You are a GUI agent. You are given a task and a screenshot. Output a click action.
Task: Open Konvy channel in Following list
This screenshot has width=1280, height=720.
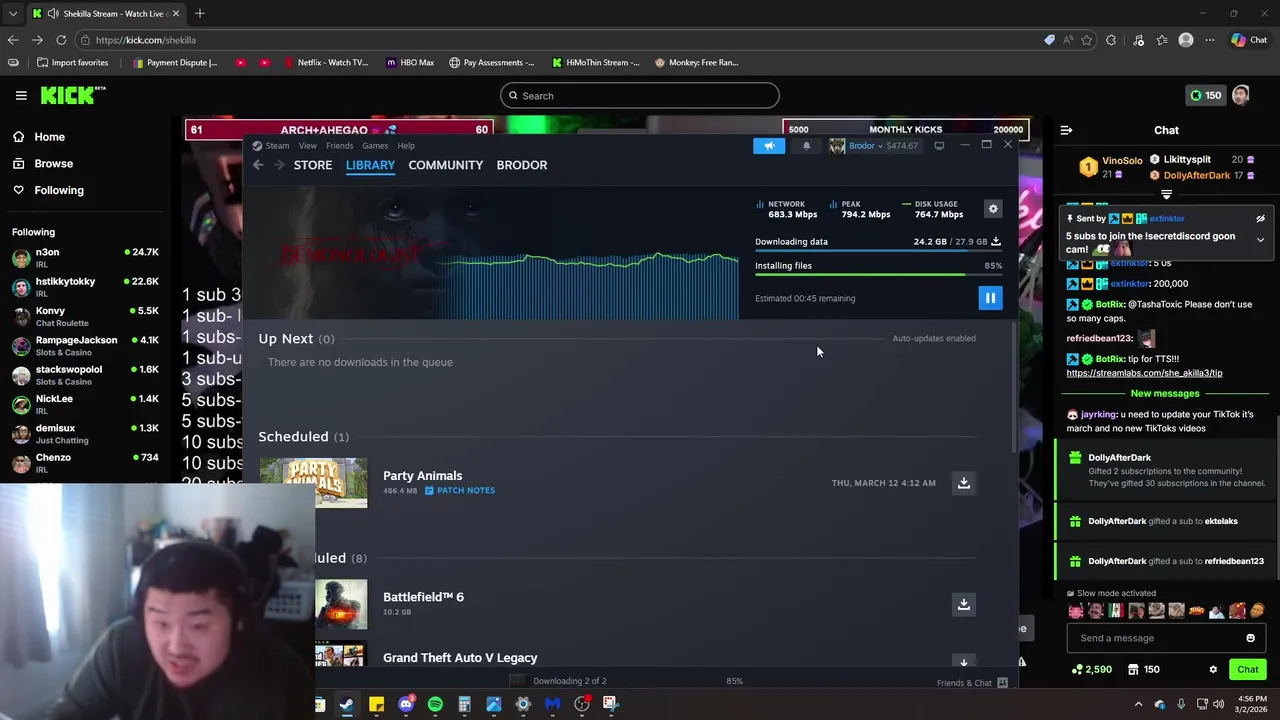(x=85, y=316)
